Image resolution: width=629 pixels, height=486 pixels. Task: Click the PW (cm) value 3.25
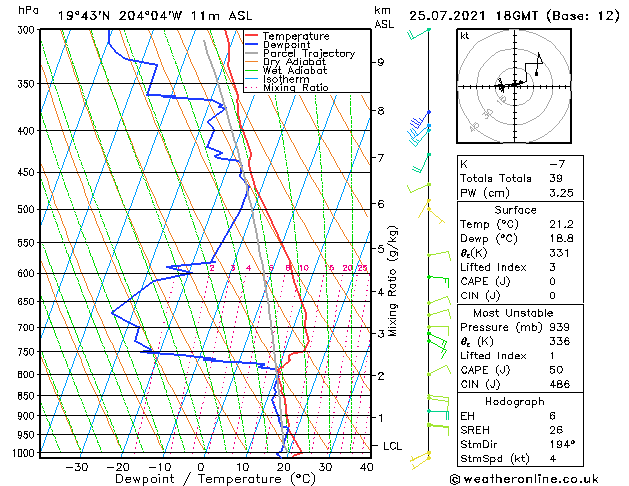pos(561,193)
